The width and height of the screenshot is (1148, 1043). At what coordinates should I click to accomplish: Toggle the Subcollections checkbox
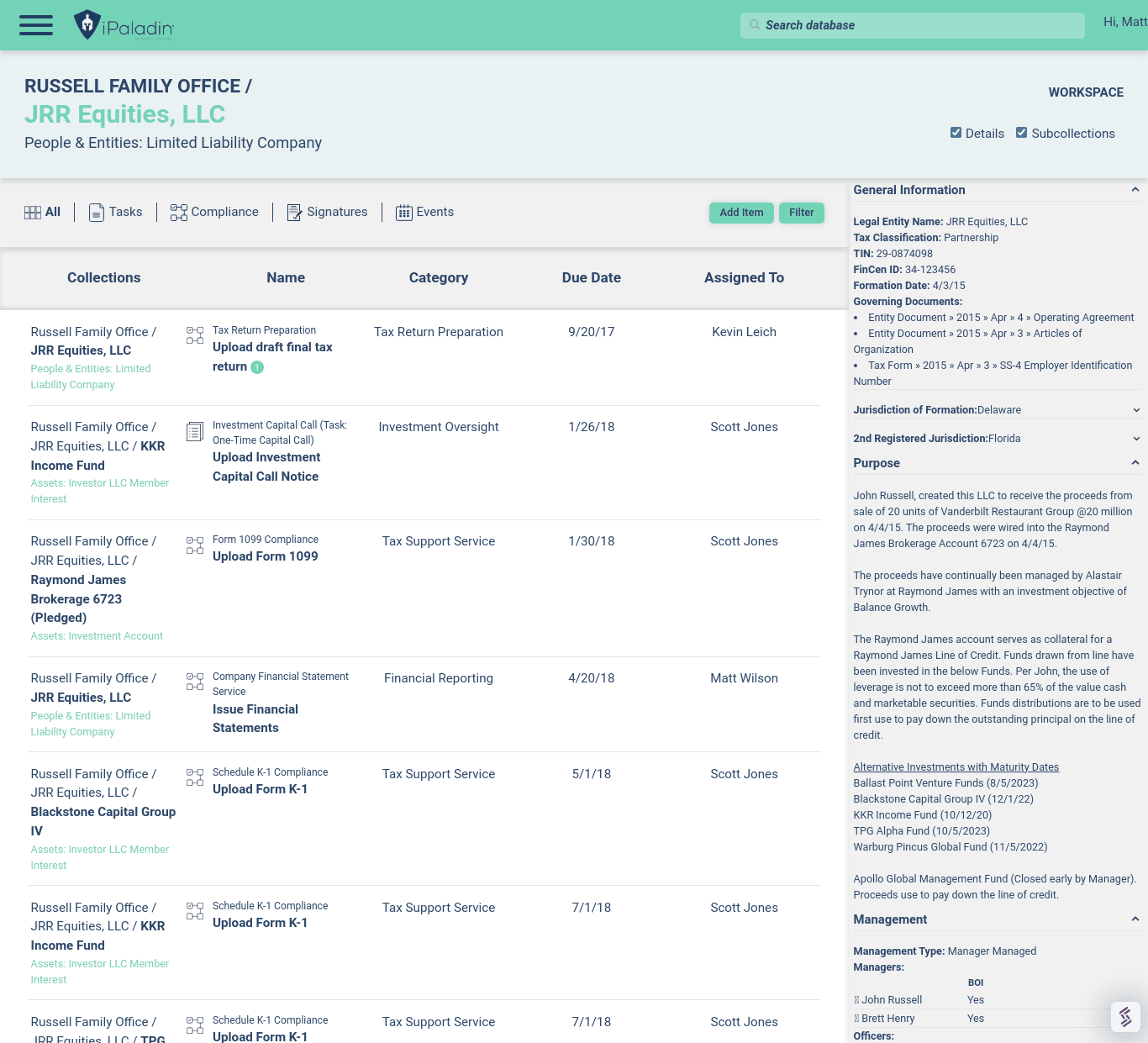[1021, 133]
